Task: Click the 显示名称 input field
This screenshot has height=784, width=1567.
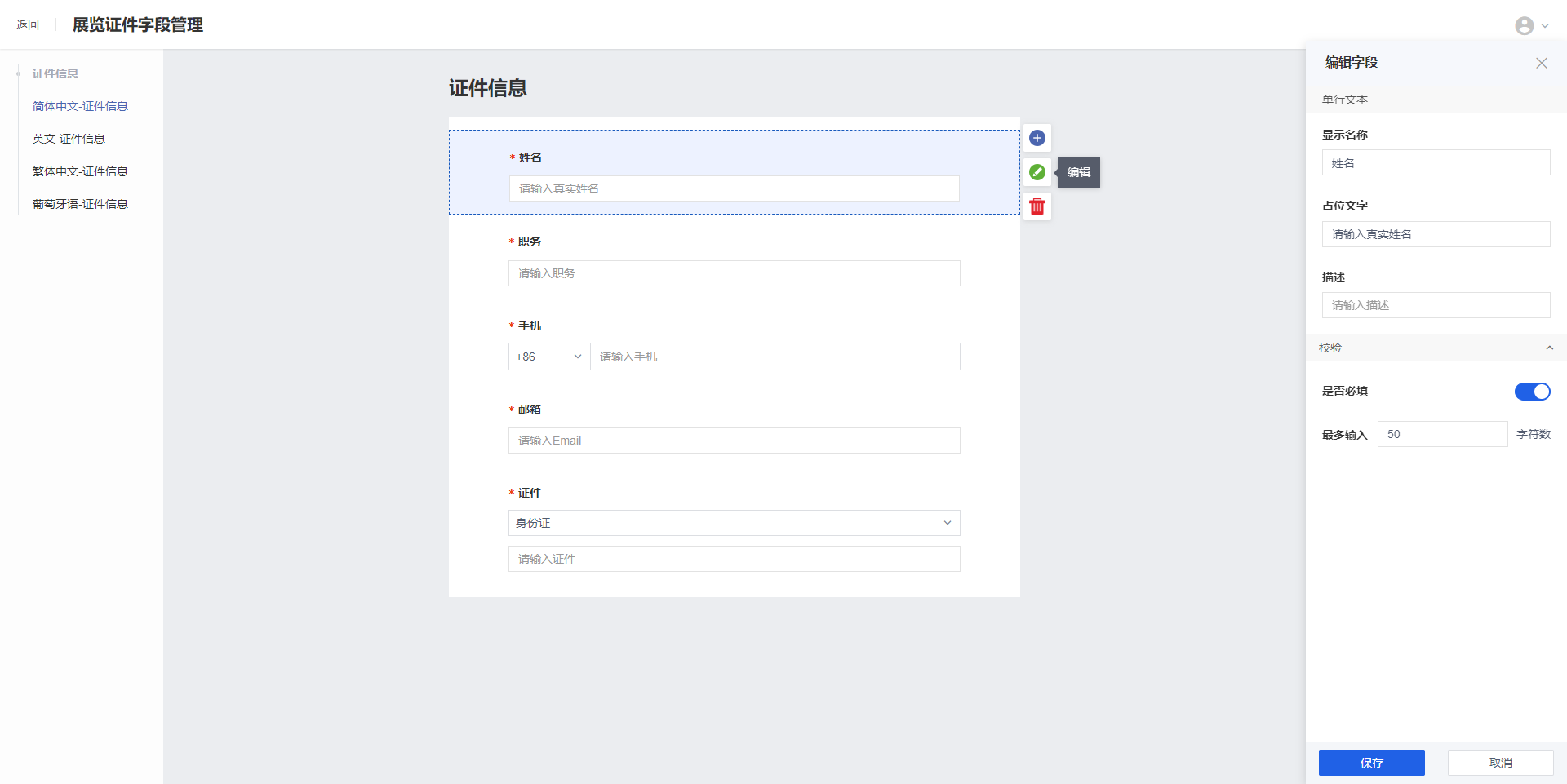Action: pos(1436,163)
